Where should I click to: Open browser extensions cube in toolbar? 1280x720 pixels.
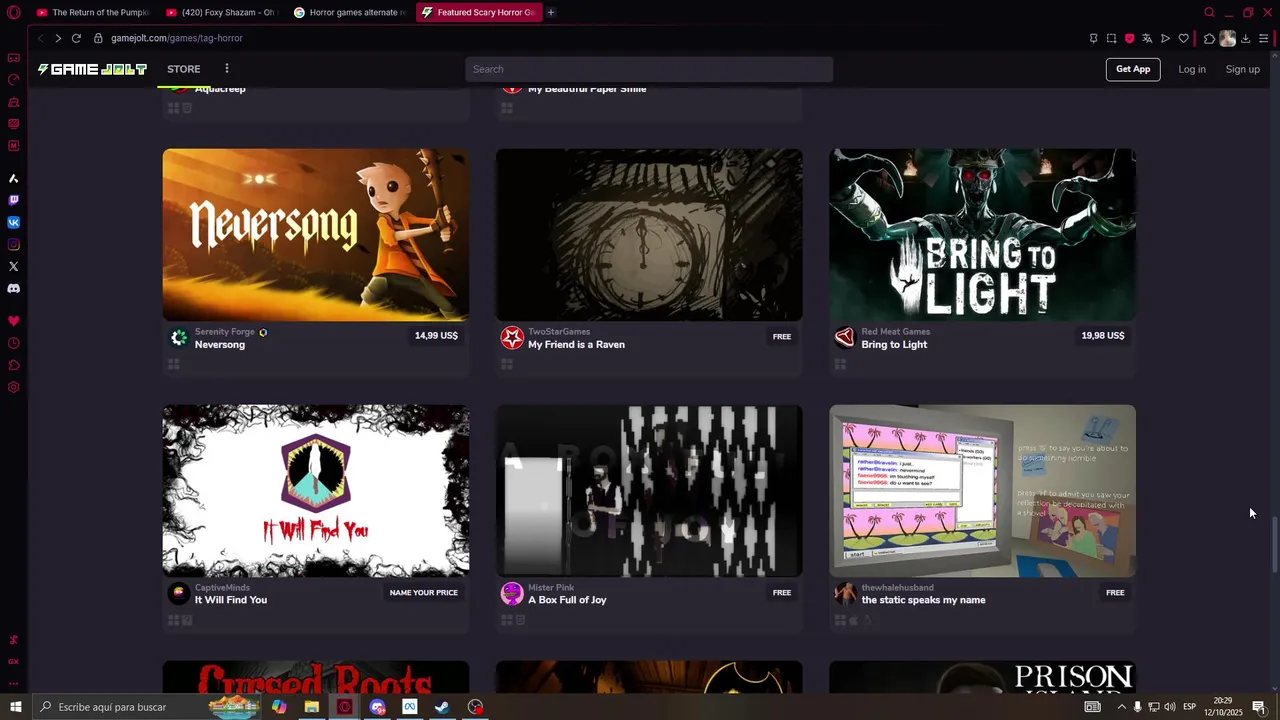(x=1209, y=38)
